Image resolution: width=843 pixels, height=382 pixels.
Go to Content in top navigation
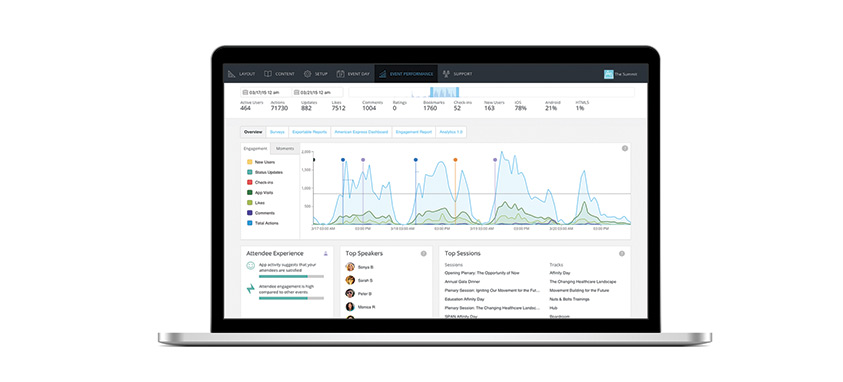coord(284,74)
